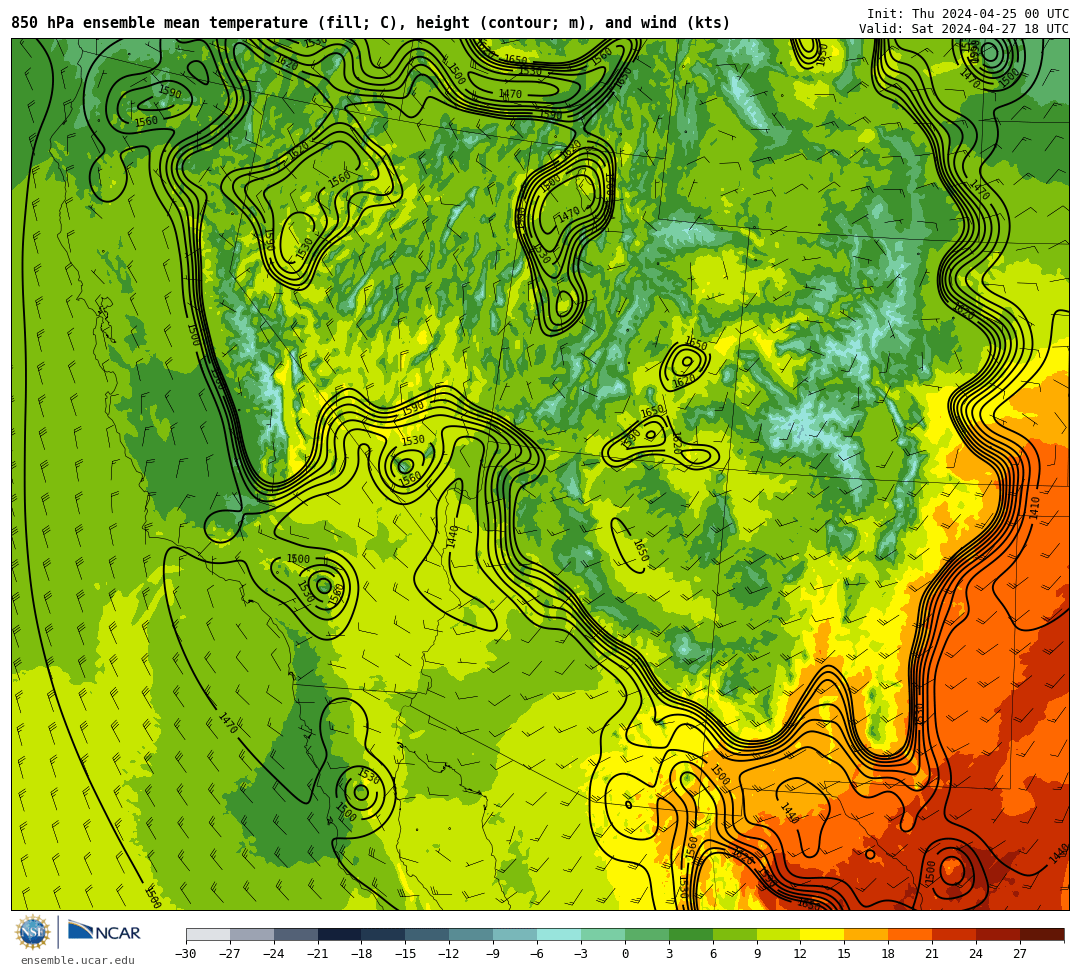This screenshot has height=973, width=1080.
Task: Click the NCAR logo
Action: tap(104, 932)
